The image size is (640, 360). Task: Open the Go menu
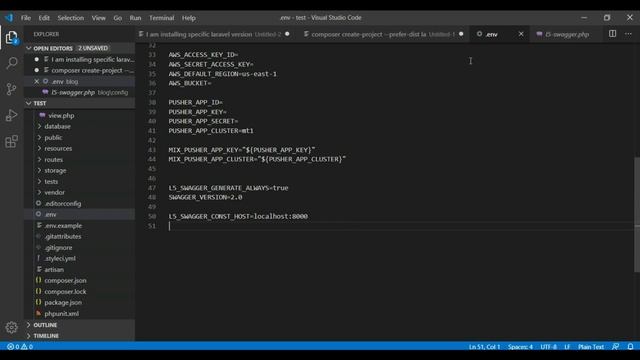[x=118, y=18]
